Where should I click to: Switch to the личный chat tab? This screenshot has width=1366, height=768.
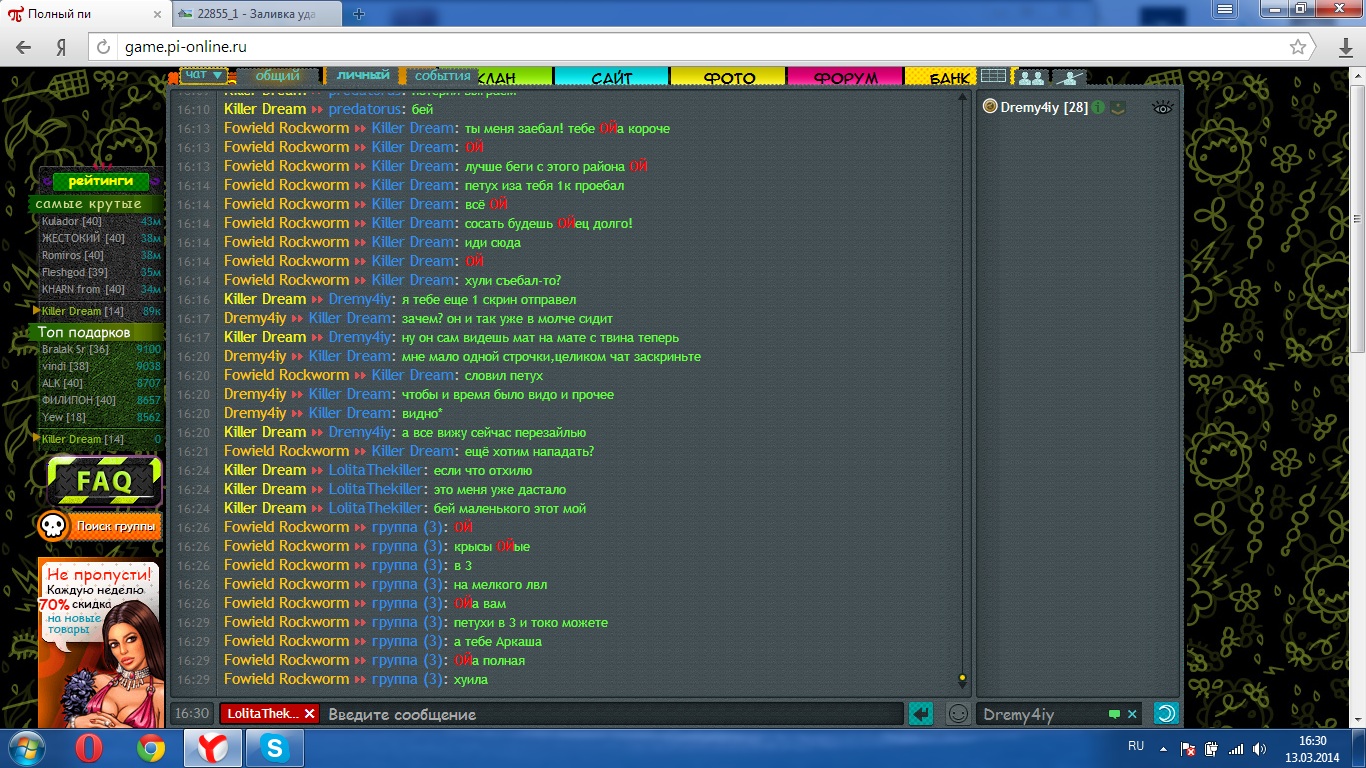click(362, 76)
